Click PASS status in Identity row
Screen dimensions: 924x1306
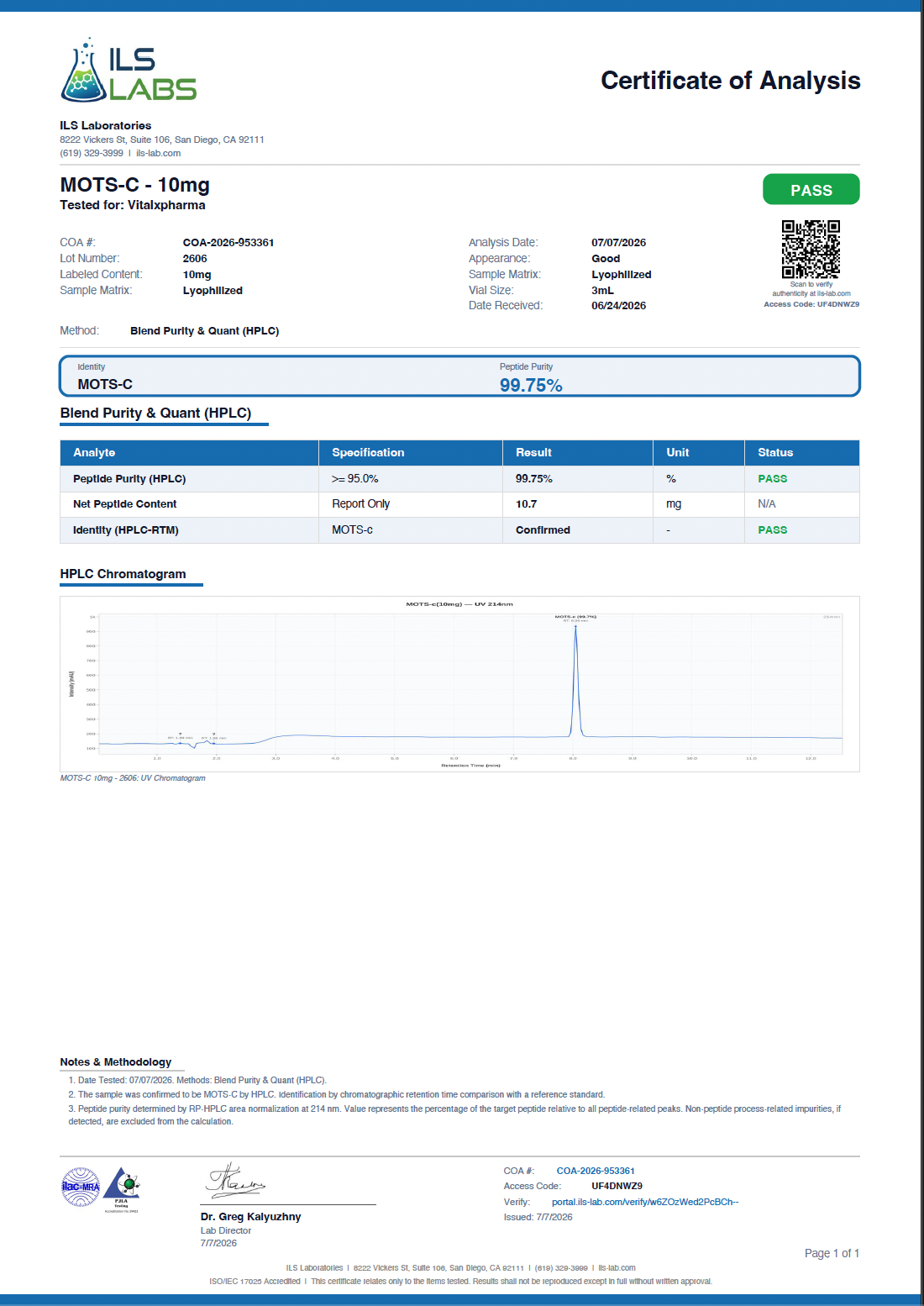[x=773, y=530]
